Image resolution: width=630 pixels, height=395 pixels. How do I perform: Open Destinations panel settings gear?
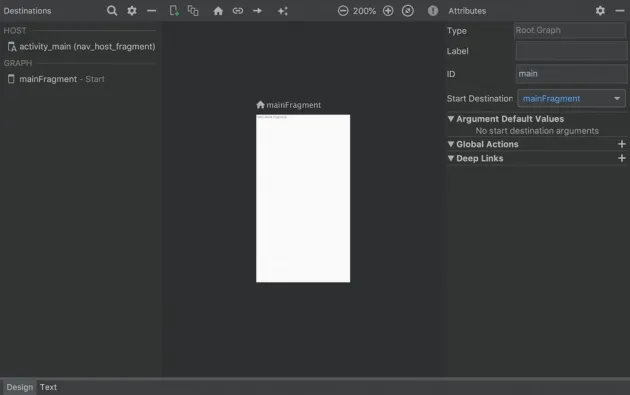[x=132, y=11]
